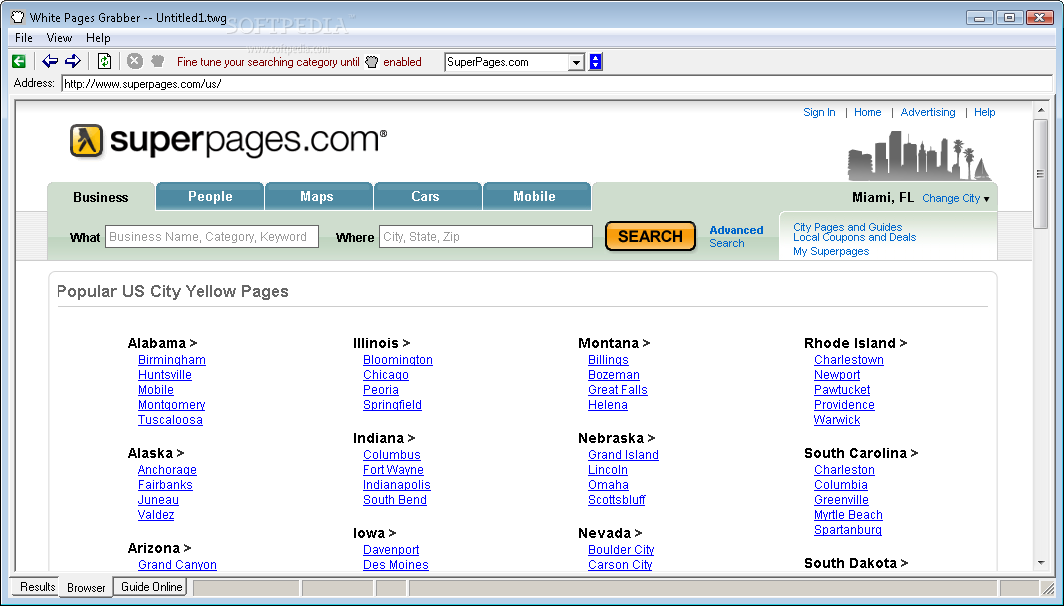Click the Sign In link
The width and height of the screenshot is (1064, 606).
[x=819, y=112]
